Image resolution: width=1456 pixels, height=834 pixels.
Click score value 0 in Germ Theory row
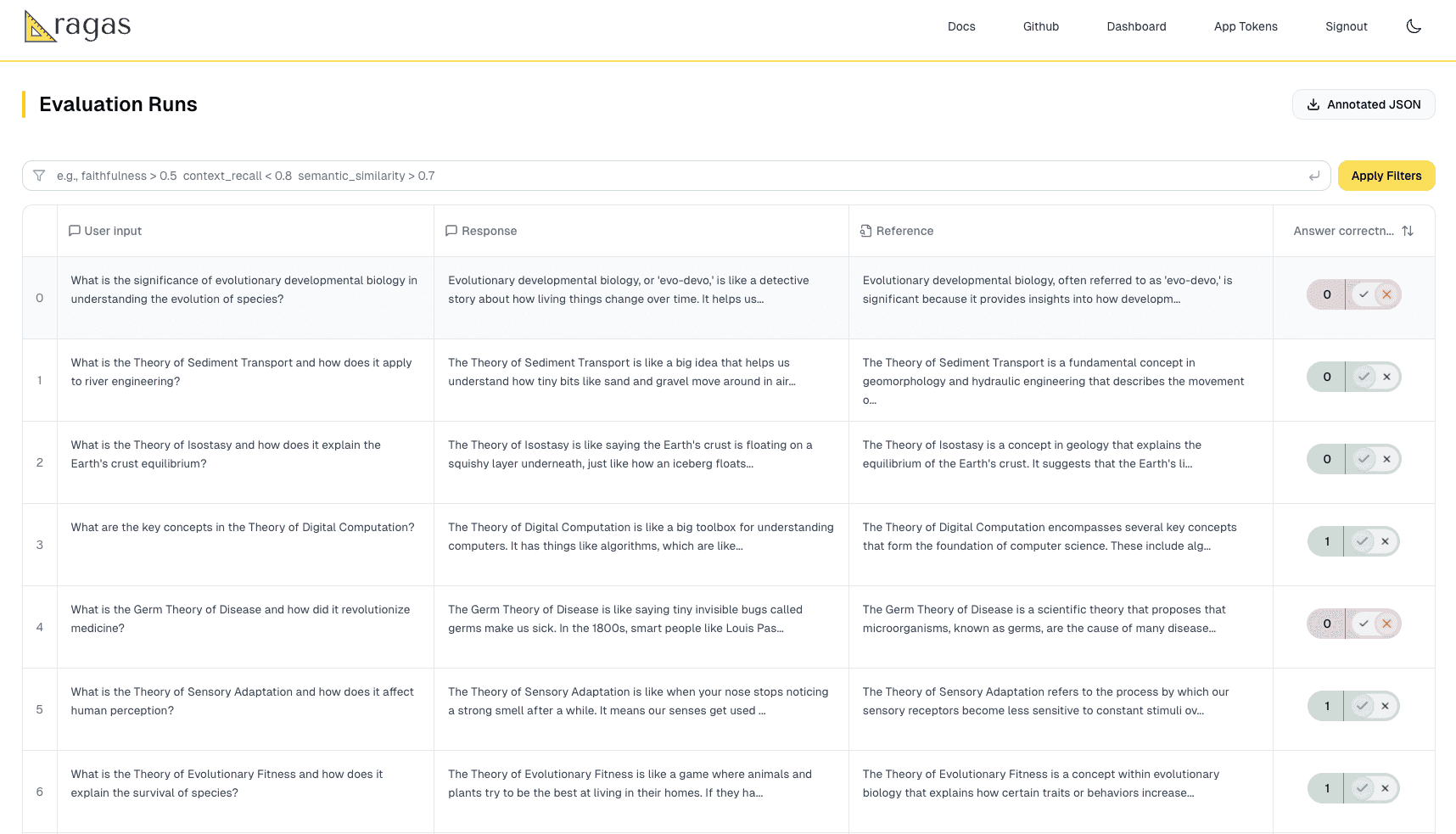[x=1327, y=624]
